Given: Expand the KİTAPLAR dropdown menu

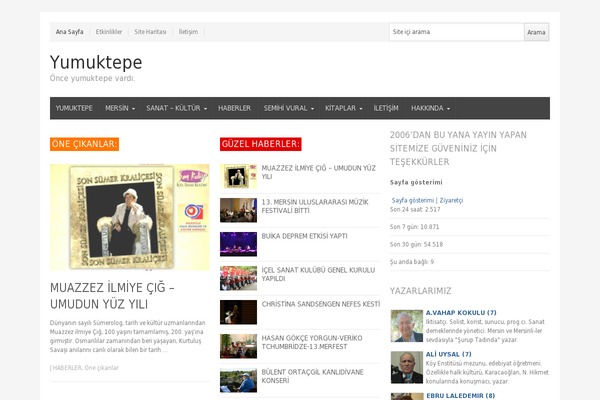Looking at the screenshot, I should click(x=343, y=108).
